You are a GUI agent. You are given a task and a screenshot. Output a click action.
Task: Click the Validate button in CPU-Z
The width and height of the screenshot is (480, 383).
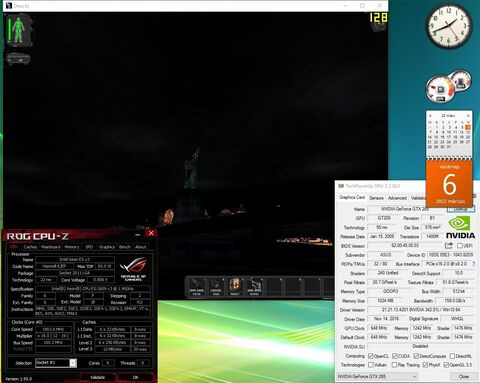coord(98,377)
